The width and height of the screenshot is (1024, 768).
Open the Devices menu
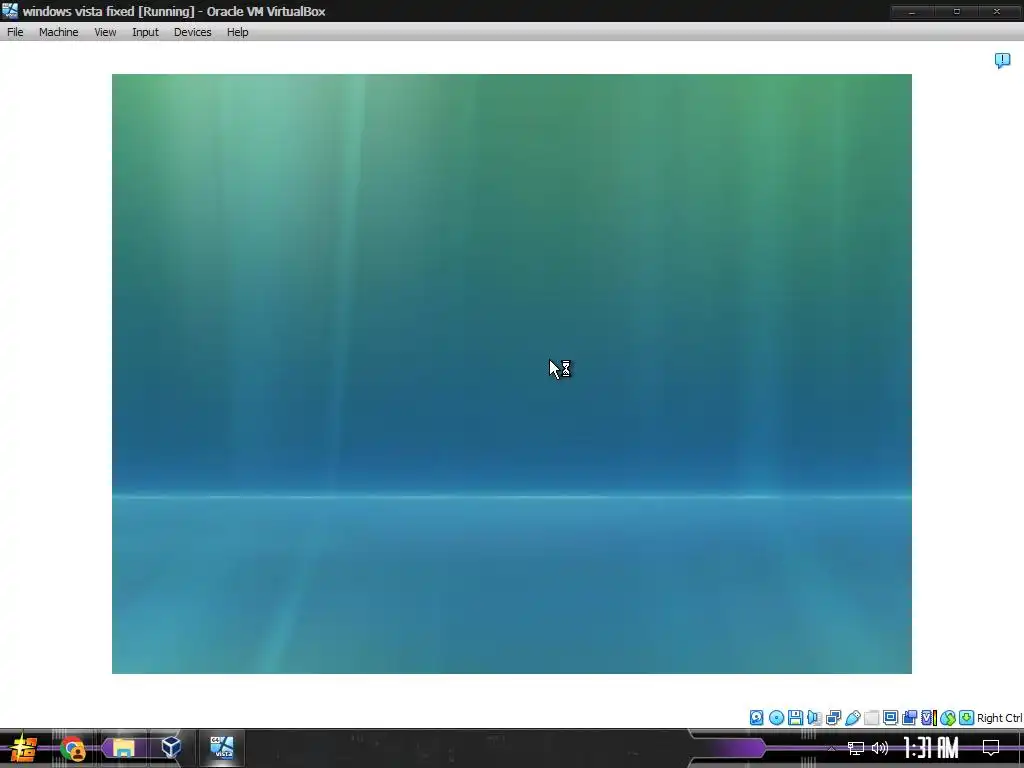(x=192, y=32)
